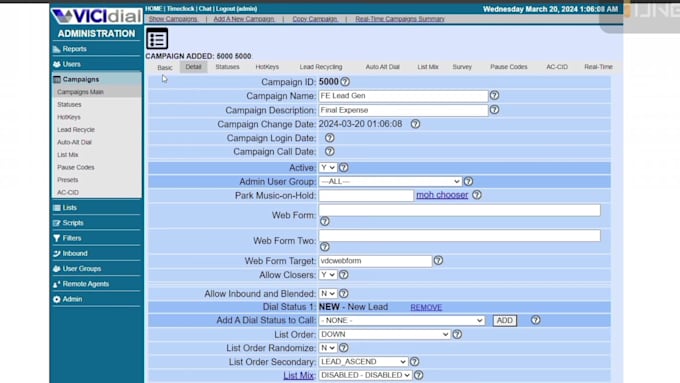The height and width of the screenshot is (383, 680).
Task: Open the moh chooser link
Action: 442,195
